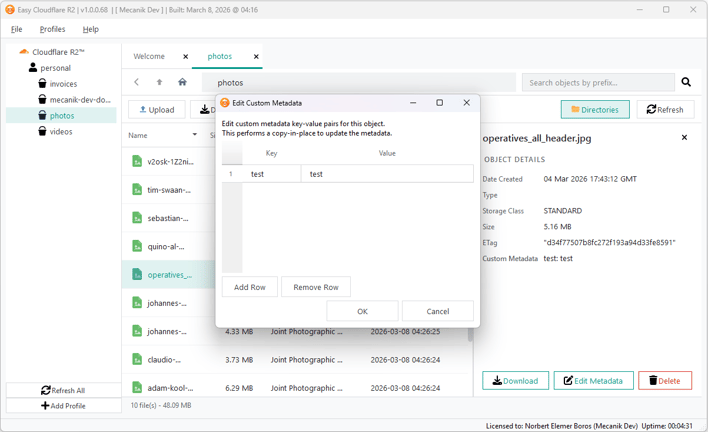Sort by the Name column dropdown arrow

pyautogui.click(x=195, y=135)
